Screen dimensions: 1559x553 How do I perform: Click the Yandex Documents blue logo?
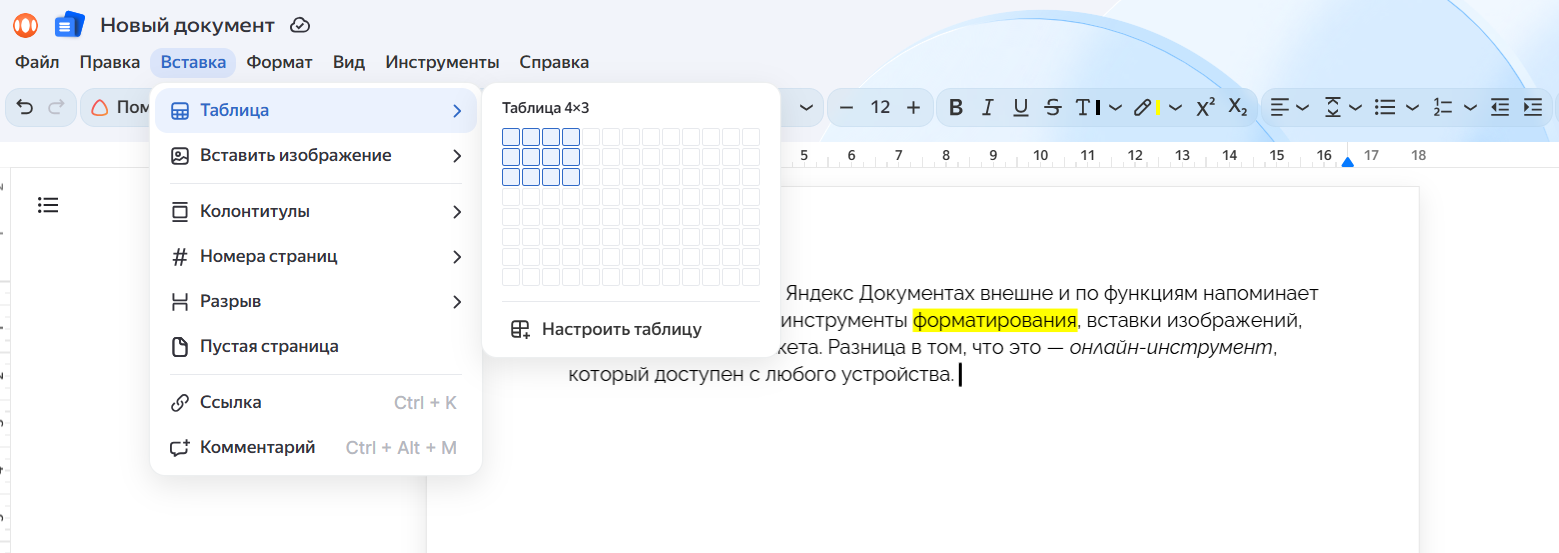[x=69, y=25]
